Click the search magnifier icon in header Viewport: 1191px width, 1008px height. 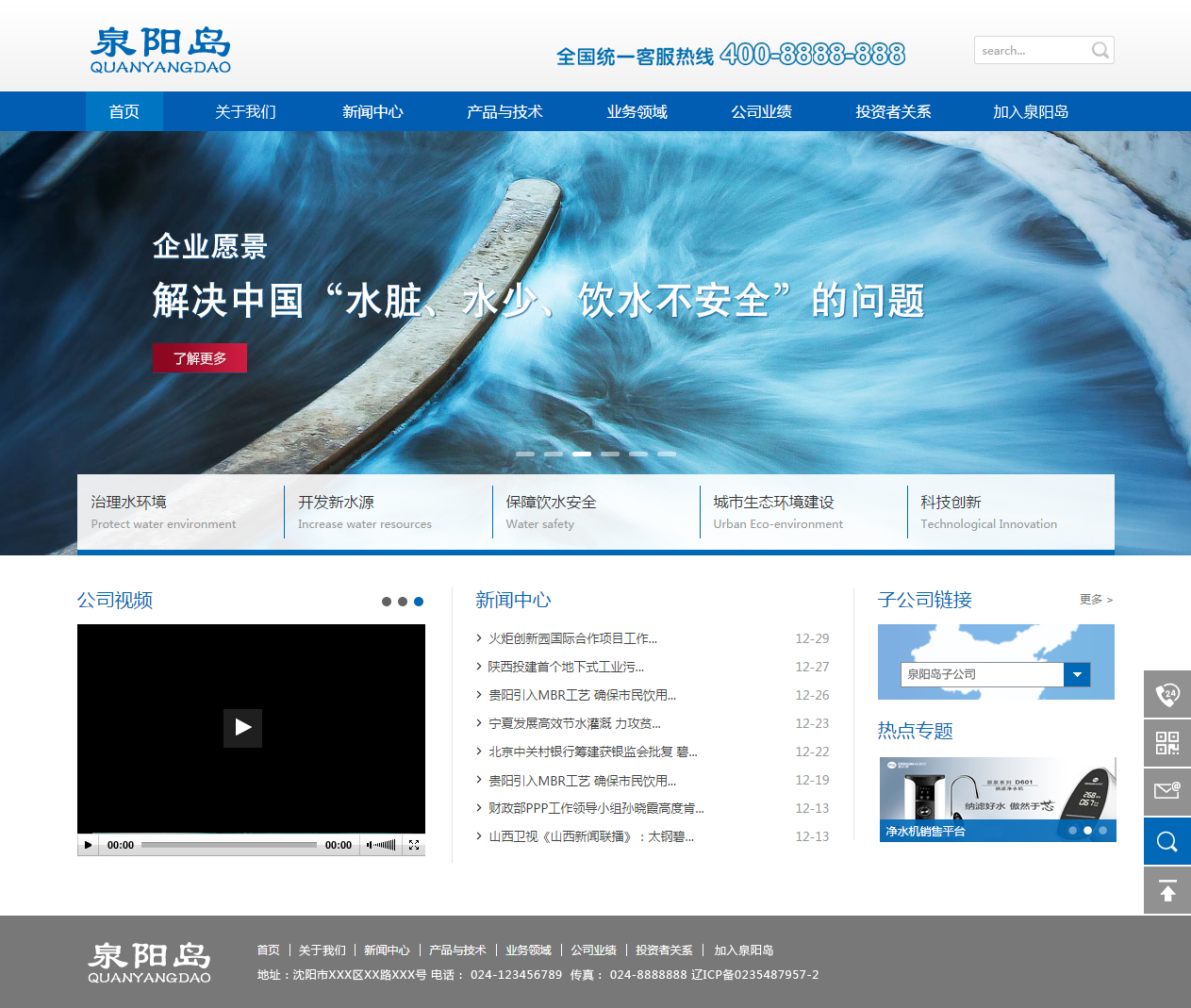coord(1100,51)
